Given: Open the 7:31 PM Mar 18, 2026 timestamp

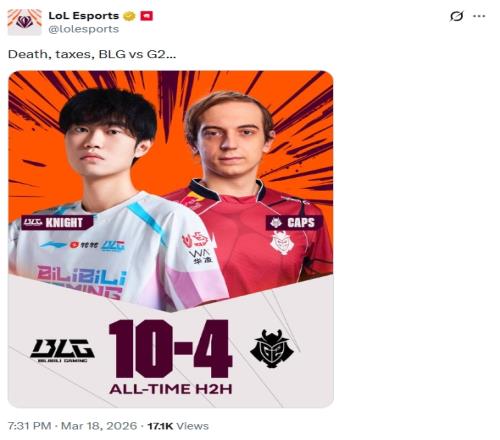Looking at the screenshot, I should [x=72, y=426].
